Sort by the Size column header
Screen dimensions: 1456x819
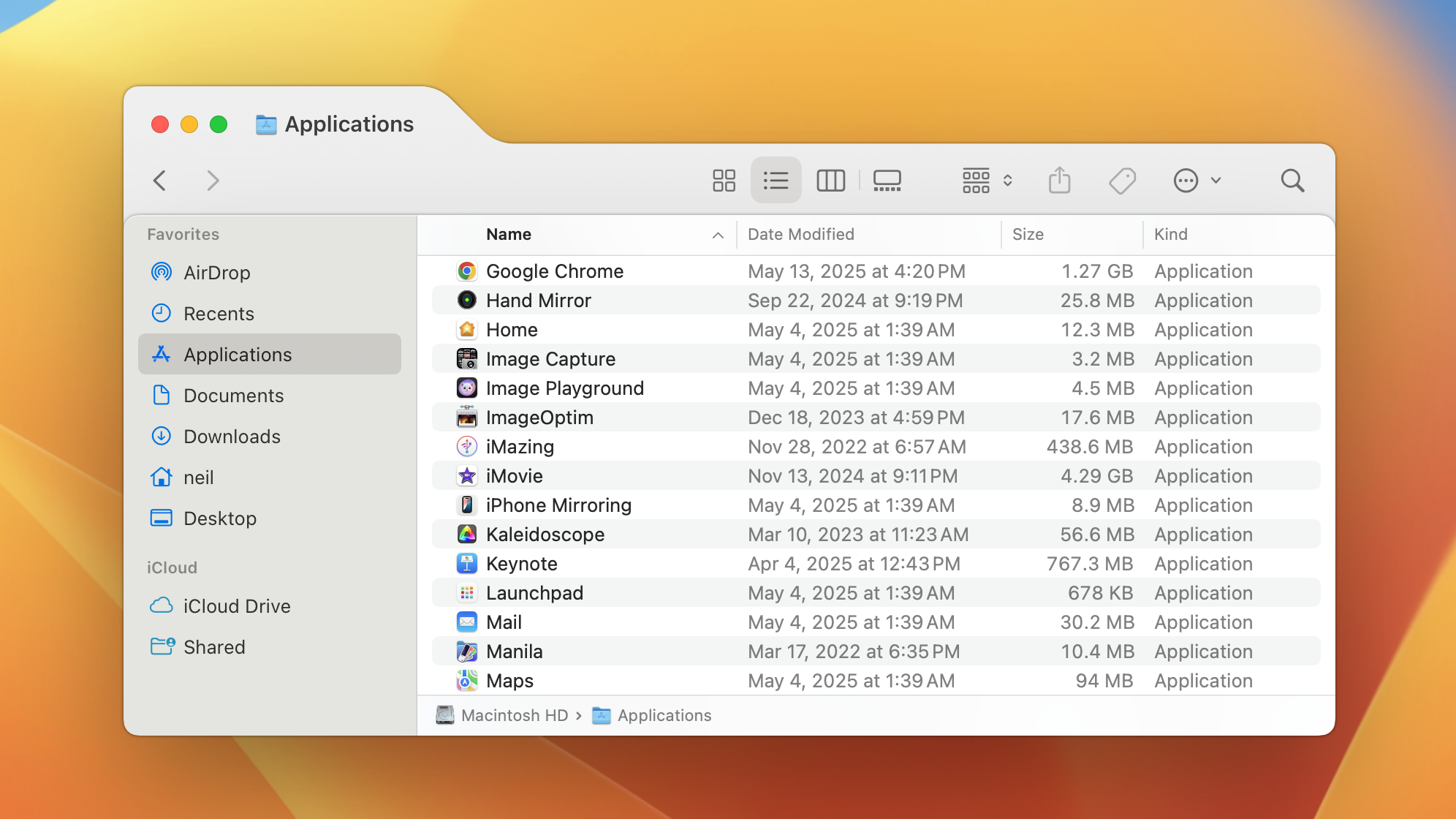point(1028,234)
